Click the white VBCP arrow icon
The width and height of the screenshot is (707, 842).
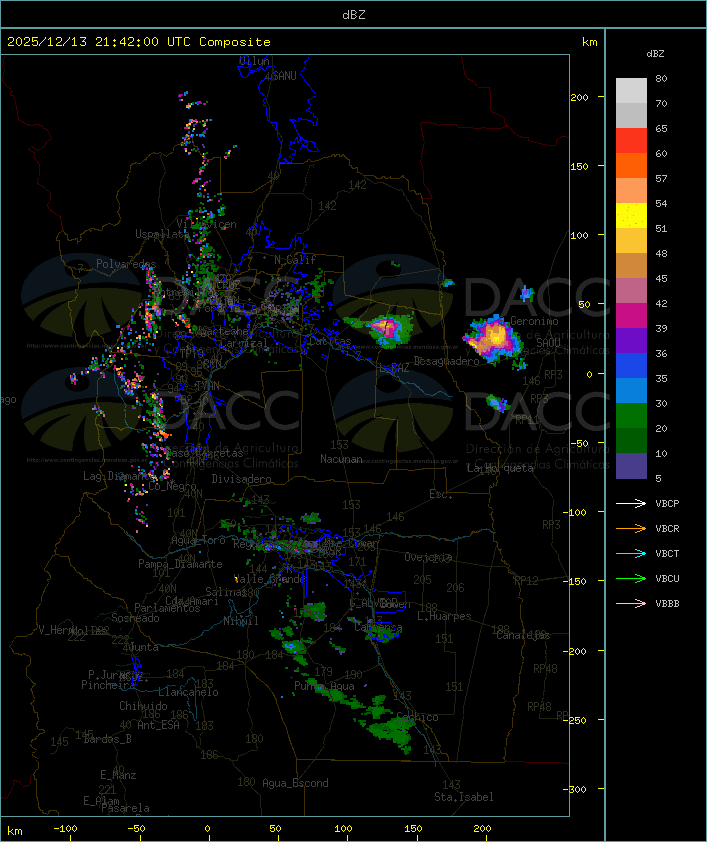pos(631,503)
